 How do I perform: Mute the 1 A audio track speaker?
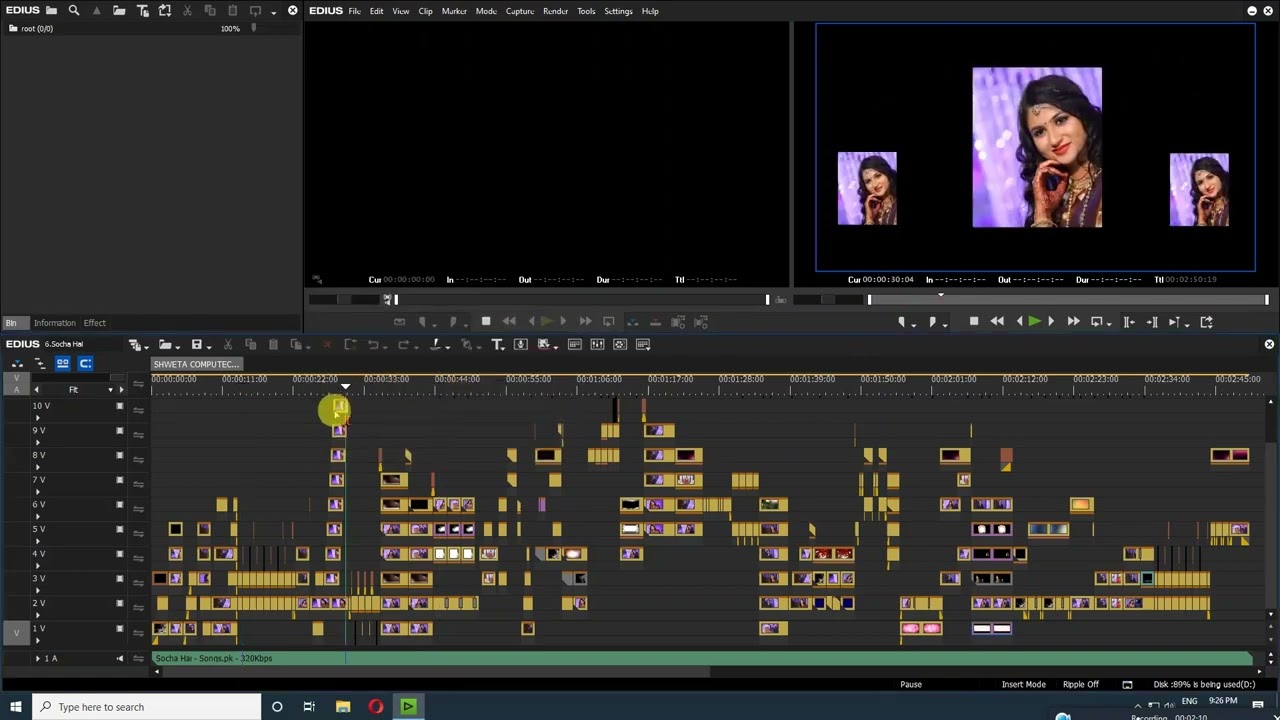(x=119, y=658)
